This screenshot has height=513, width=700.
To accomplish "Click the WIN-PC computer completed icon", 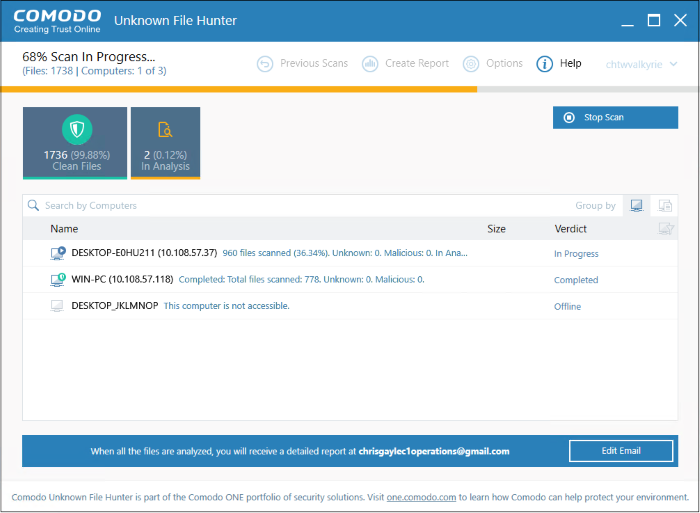I will pos(58,279).
